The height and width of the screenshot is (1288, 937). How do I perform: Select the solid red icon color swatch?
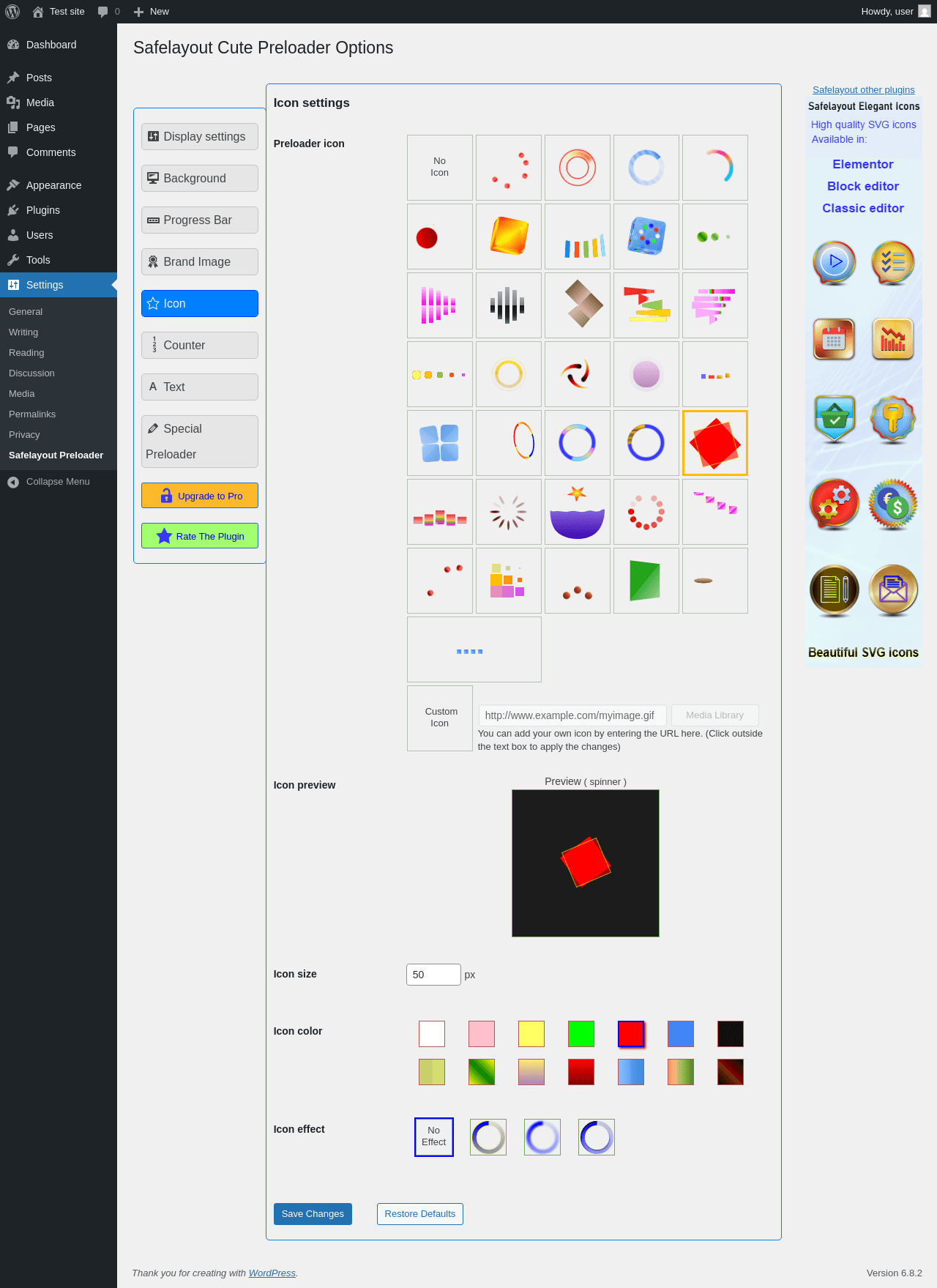pyautogui.click(x=631, y=1034)
